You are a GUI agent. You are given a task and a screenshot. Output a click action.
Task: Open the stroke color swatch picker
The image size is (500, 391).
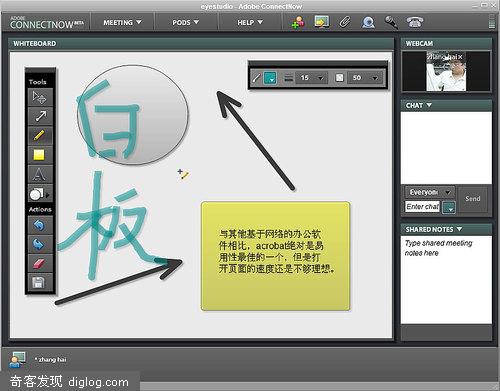pyautogui.click(x=270, y=78)
